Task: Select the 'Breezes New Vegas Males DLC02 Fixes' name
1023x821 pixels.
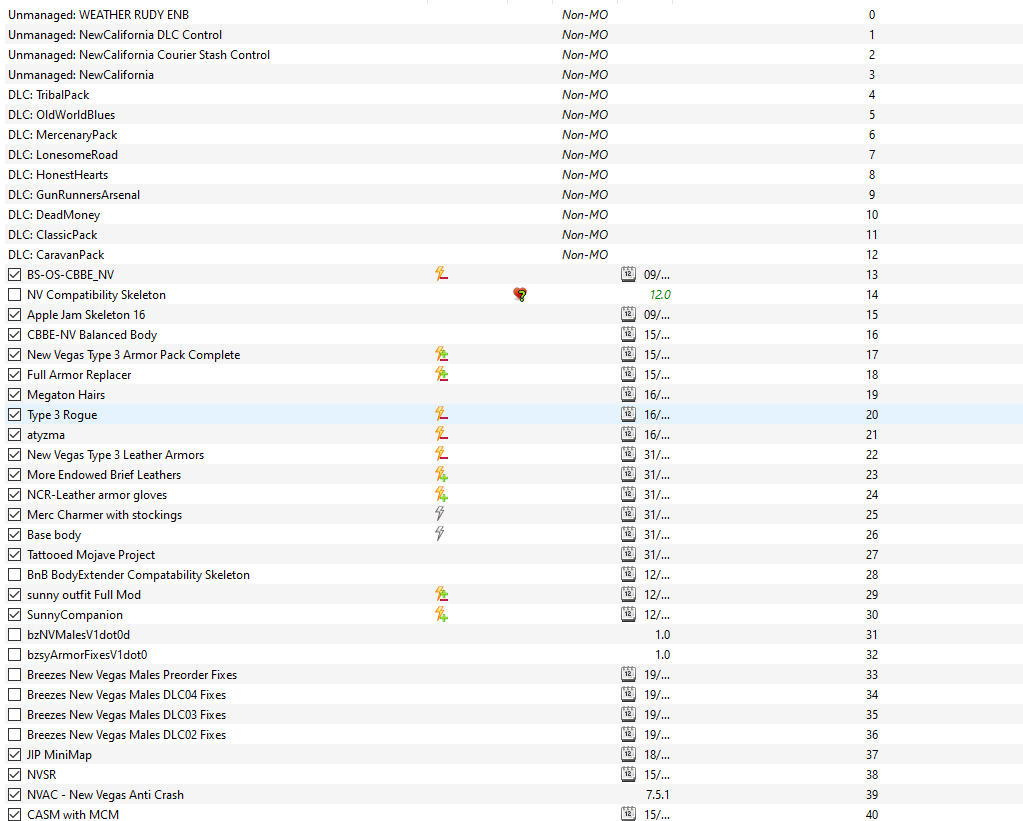Action: 127,735
